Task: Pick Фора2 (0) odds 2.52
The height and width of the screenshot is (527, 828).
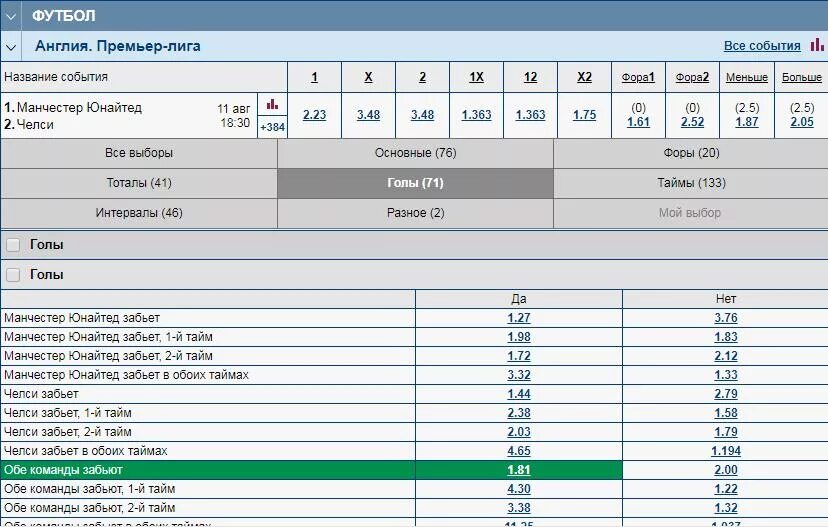Action: click(692, 122)
